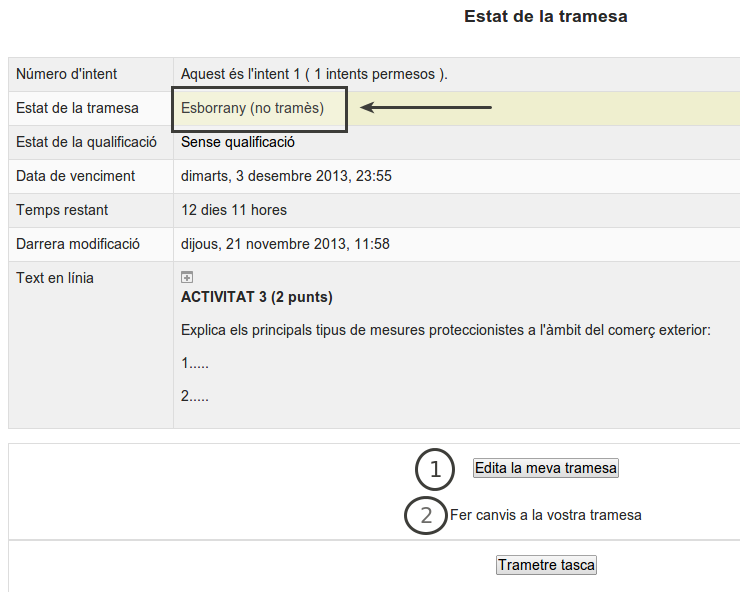The image size is (740, 594).
Task: Click the 'Número d'intent' row label
Action: coord(67,74)
